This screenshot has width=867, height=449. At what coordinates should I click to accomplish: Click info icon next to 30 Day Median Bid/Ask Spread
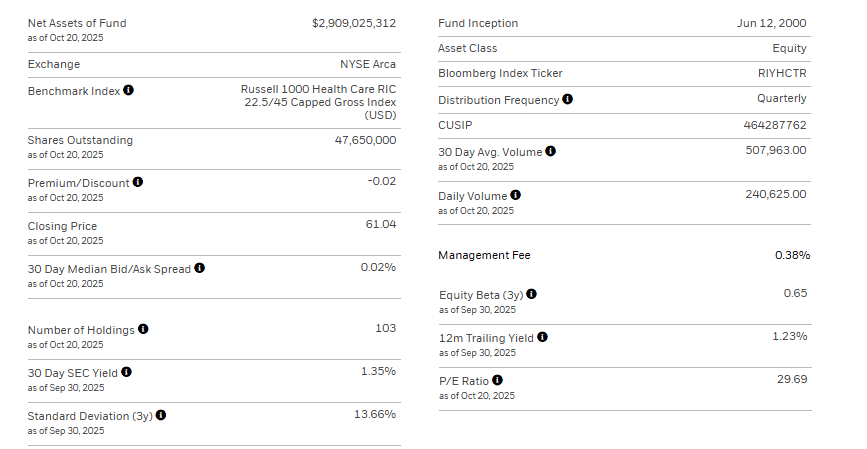[200, 269]
